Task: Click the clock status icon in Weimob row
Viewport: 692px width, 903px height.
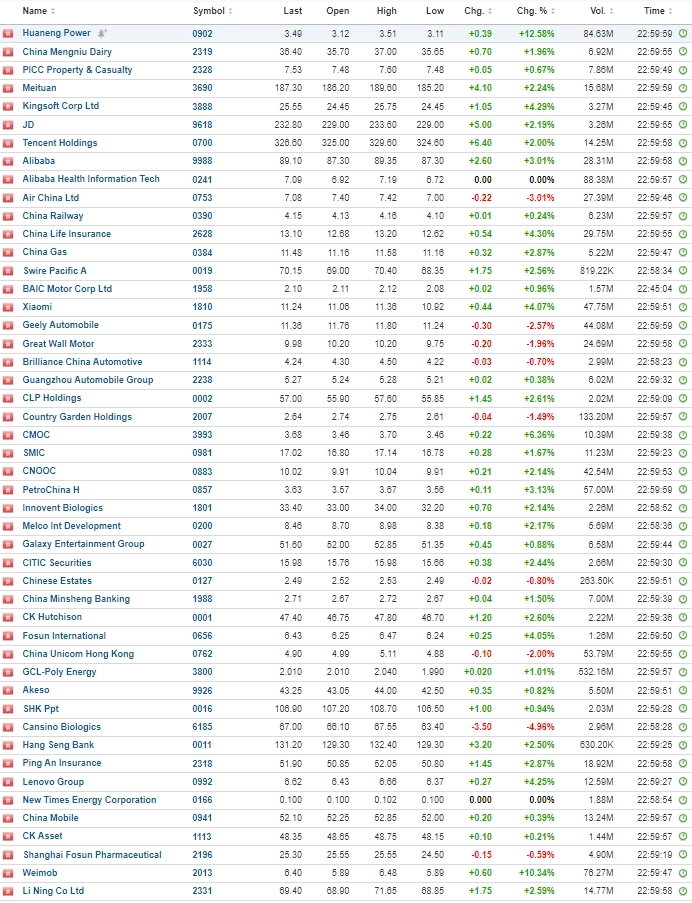Action: point(683,872)
